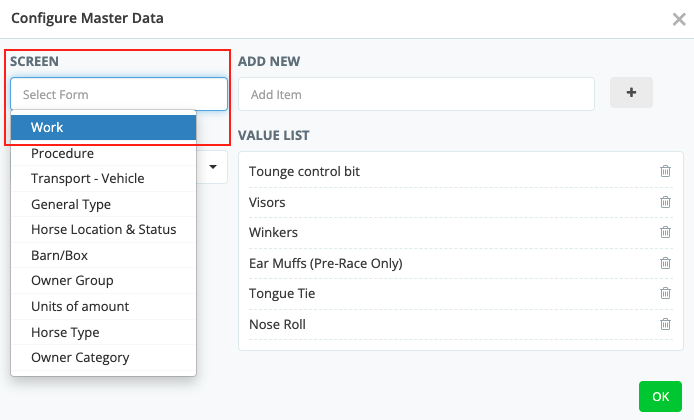Choose Work from the form list
The height and width of the screenshot is (420, 694).
(x=103, y=127)
